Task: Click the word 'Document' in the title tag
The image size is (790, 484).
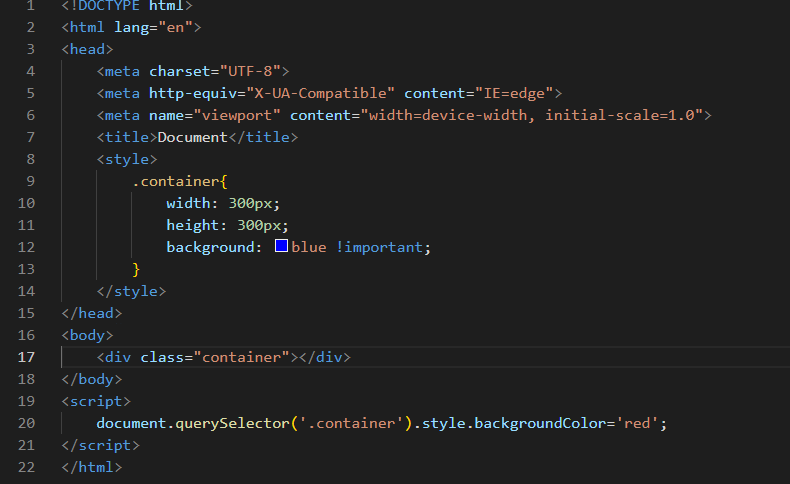Action: click(x=192, y=137)
